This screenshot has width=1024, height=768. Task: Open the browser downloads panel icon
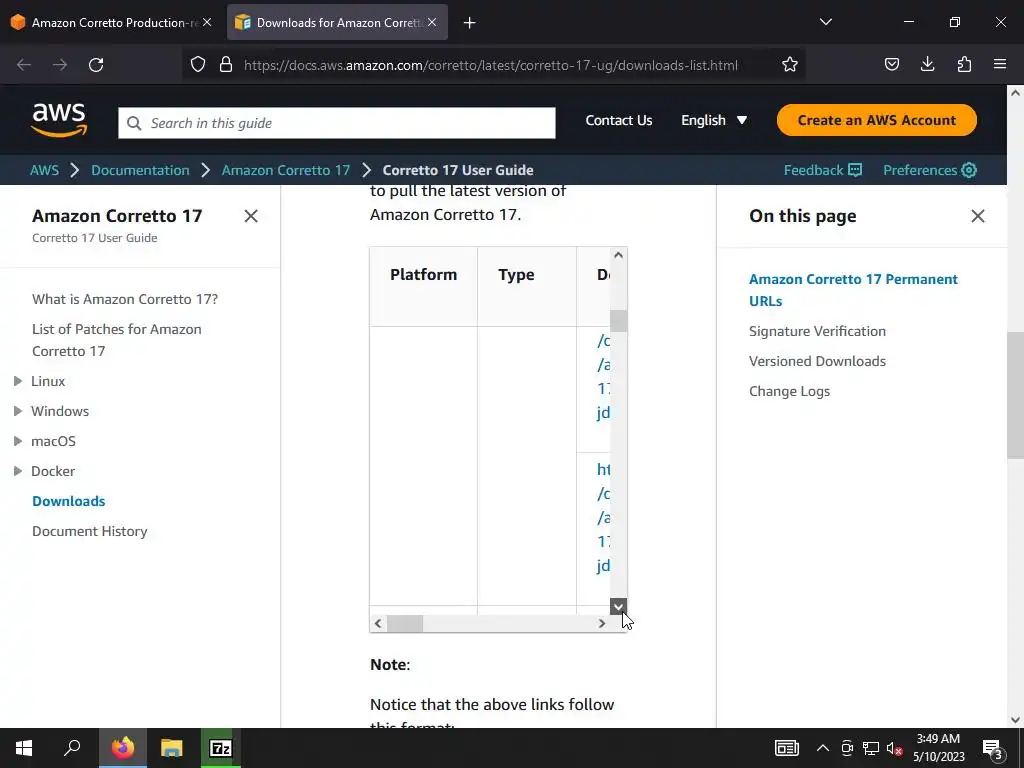pyautogui.click(x=927, y=64)
